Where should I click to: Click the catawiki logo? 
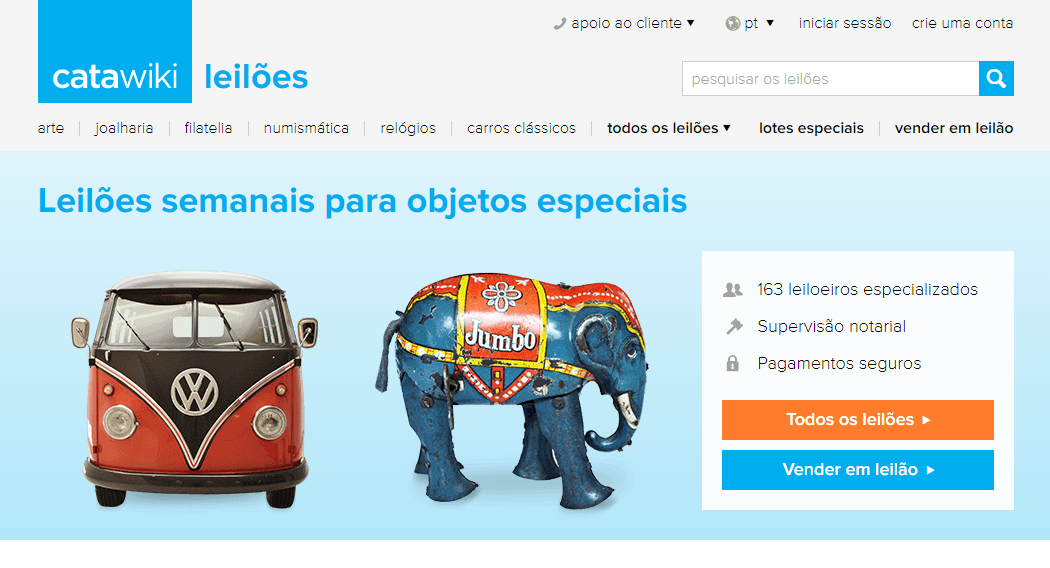[x=115, y=52]
